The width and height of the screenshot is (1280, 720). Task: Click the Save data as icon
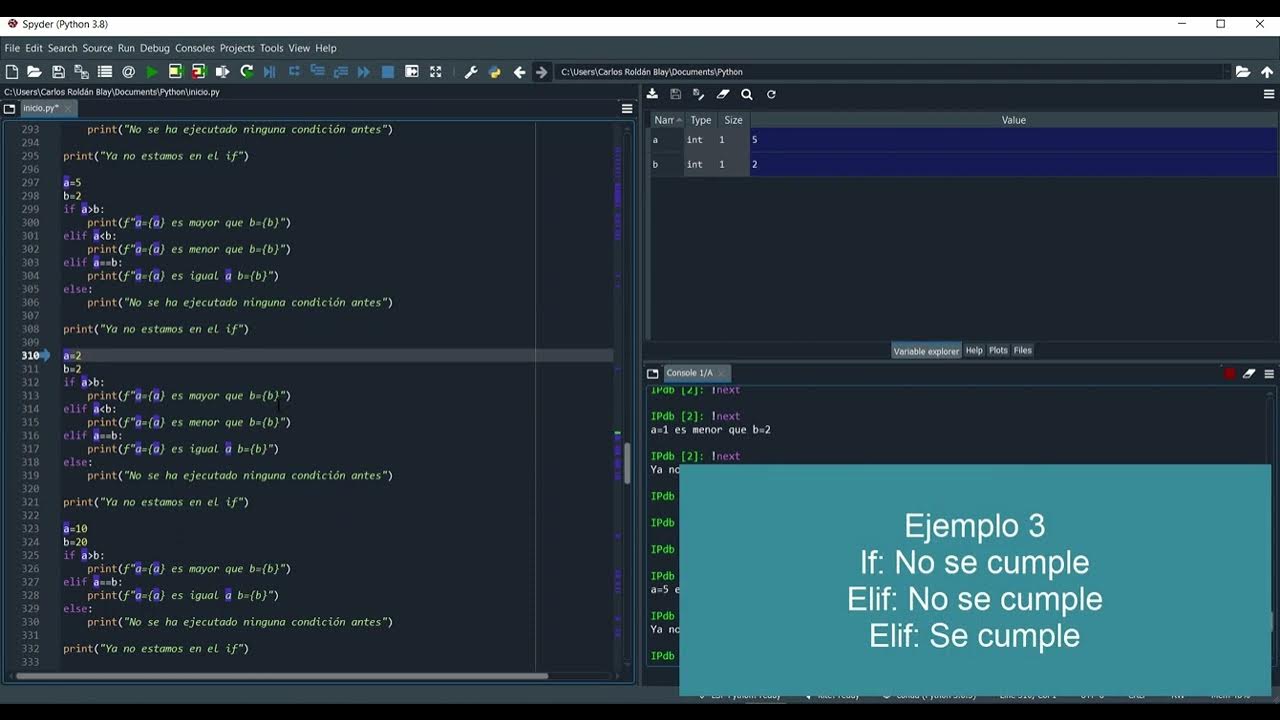(699, 94)
